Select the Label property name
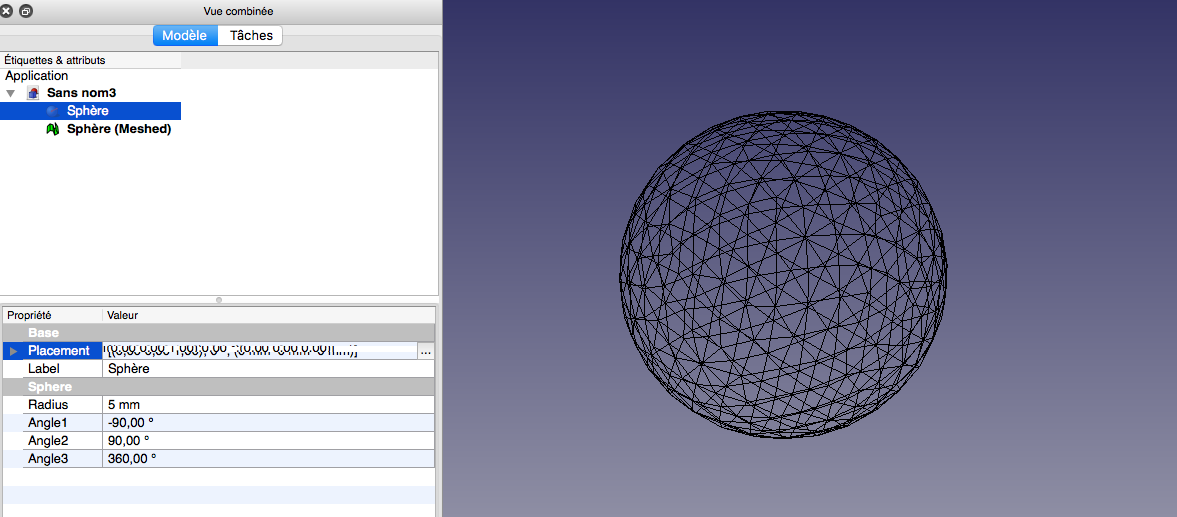The width and height of the screenshot is (1177, 517). (44, 368)
